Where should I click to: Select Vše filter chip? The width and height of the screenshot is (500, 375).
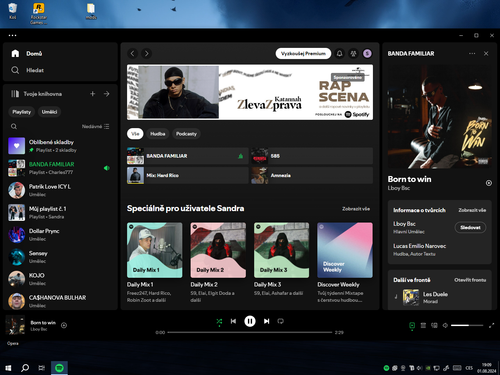coord(135,134)
